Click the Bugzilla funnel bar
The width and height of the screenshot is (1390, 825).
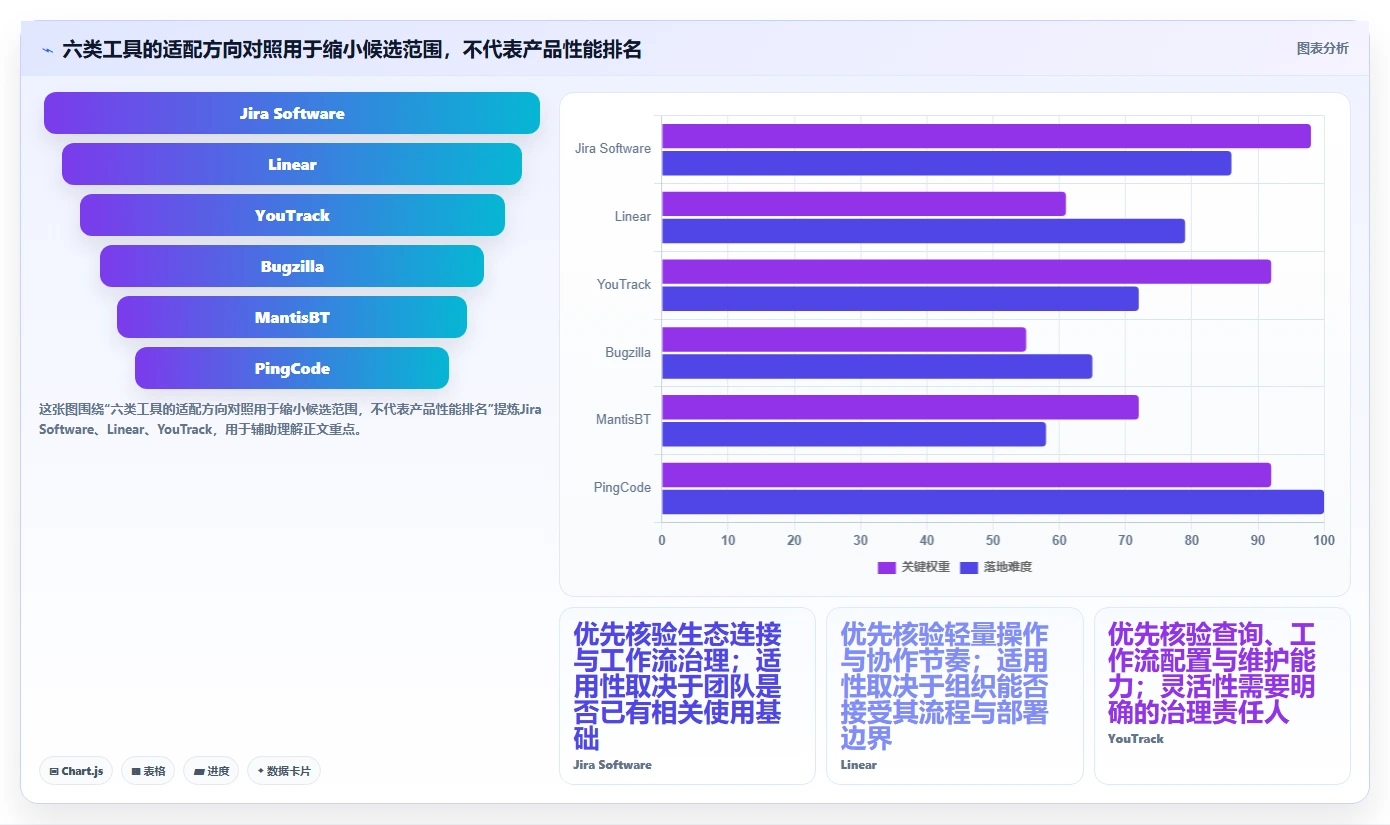click(x=292, y=266)
